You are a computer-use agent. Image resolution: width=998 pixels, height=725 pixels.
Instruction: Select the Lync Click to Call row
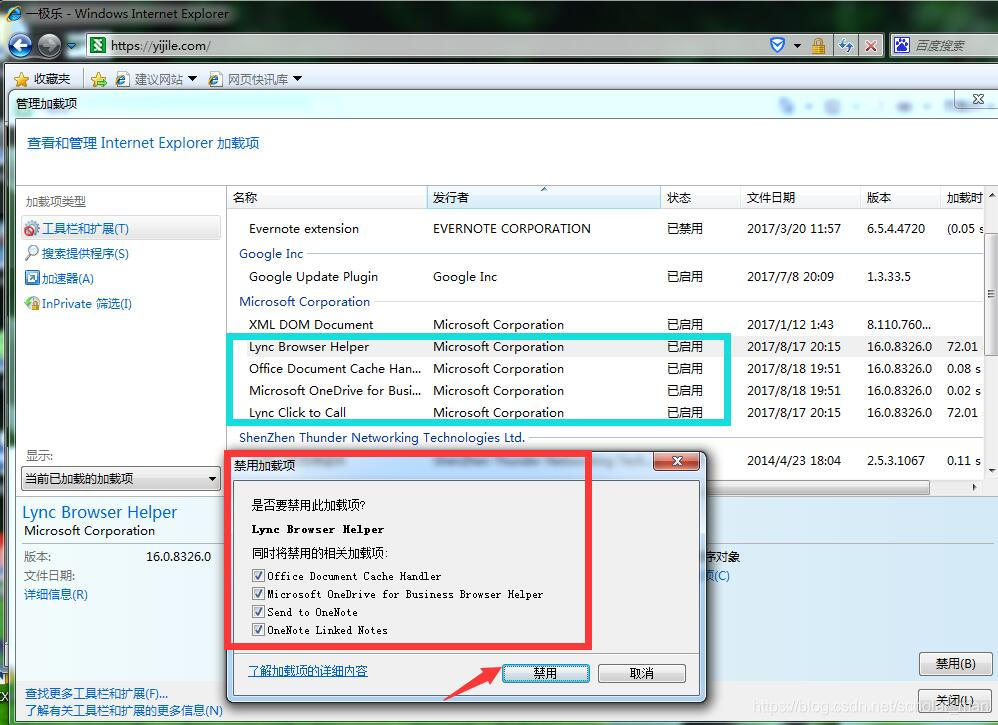605,412
